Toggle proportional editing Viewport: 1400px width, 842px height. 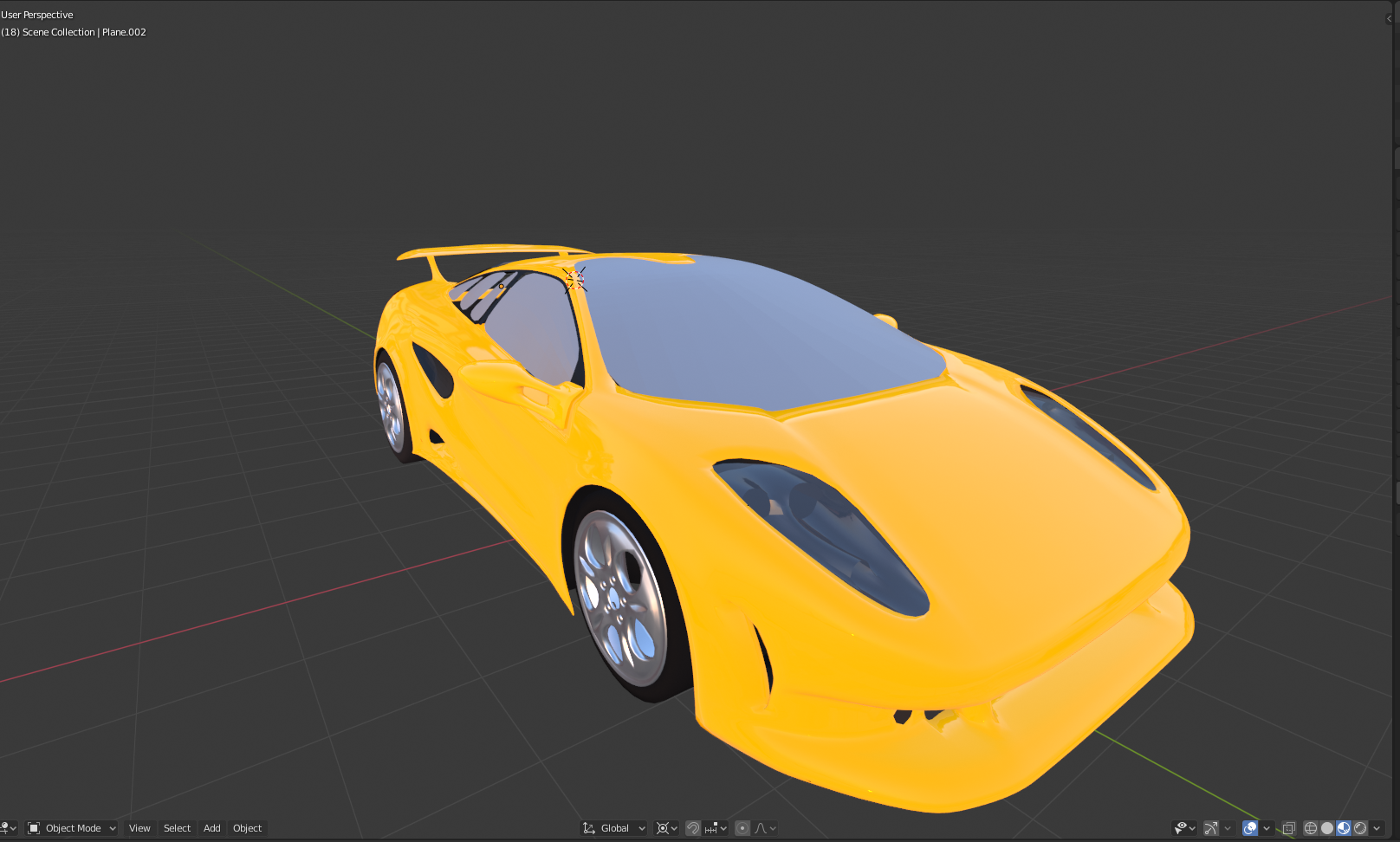click(x=742, y=828)
